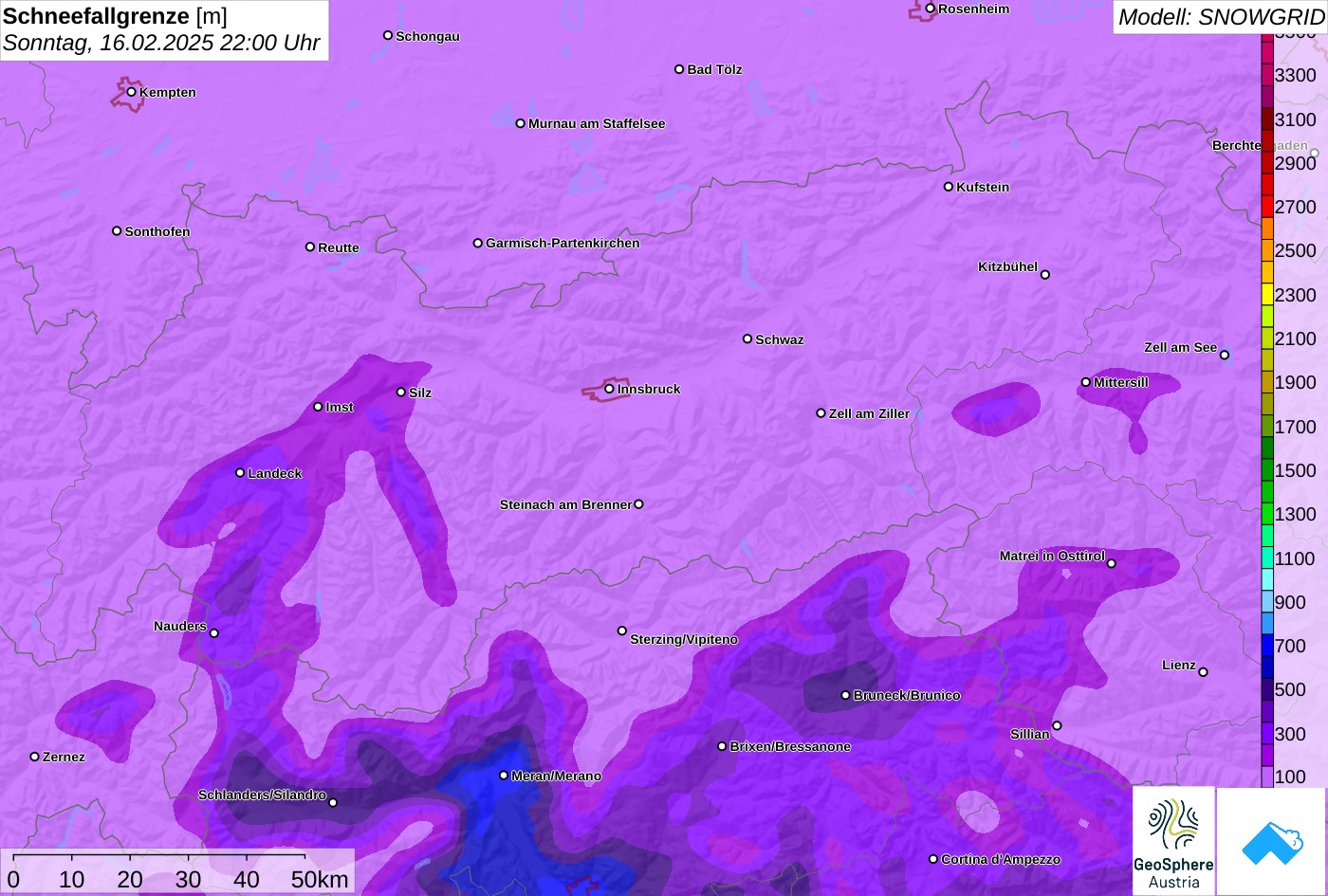The image size is (1328, 896).
Task: Click the Garmisch-Partenkirchen label
Action: point(563,243)
